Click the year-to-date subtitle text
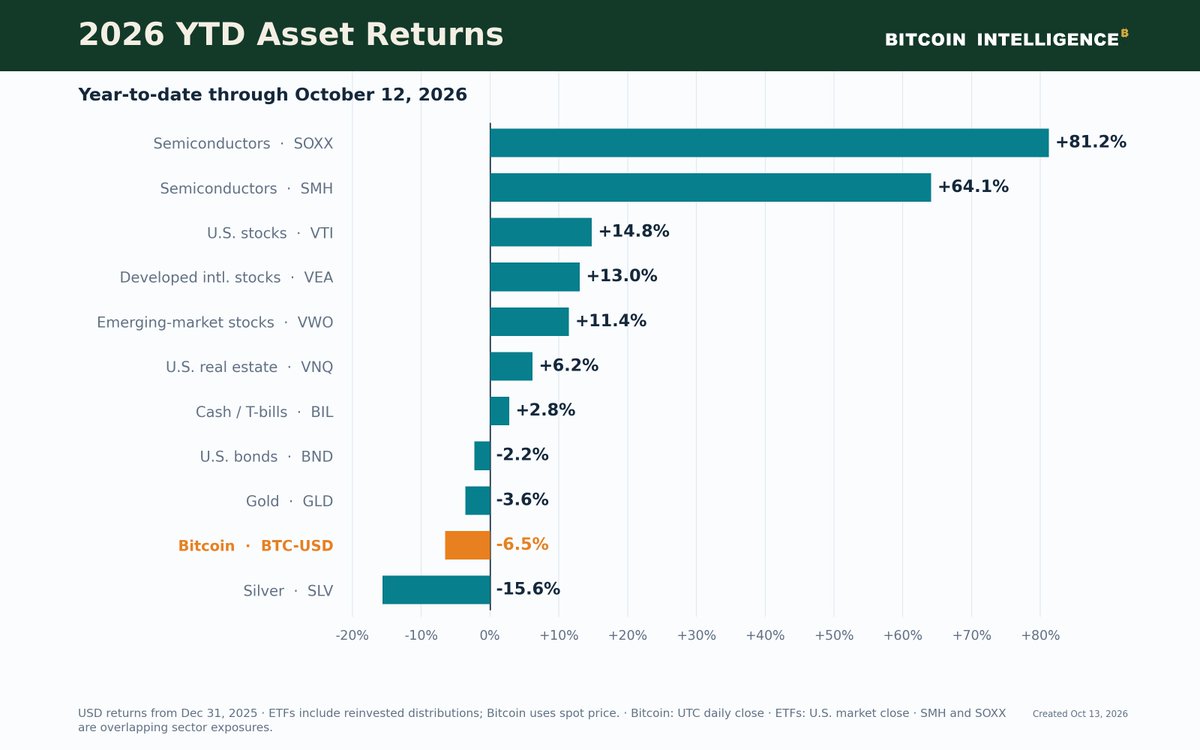This screenshot has width=1200, height=750. pyautogui.click(x=273, y=95)
